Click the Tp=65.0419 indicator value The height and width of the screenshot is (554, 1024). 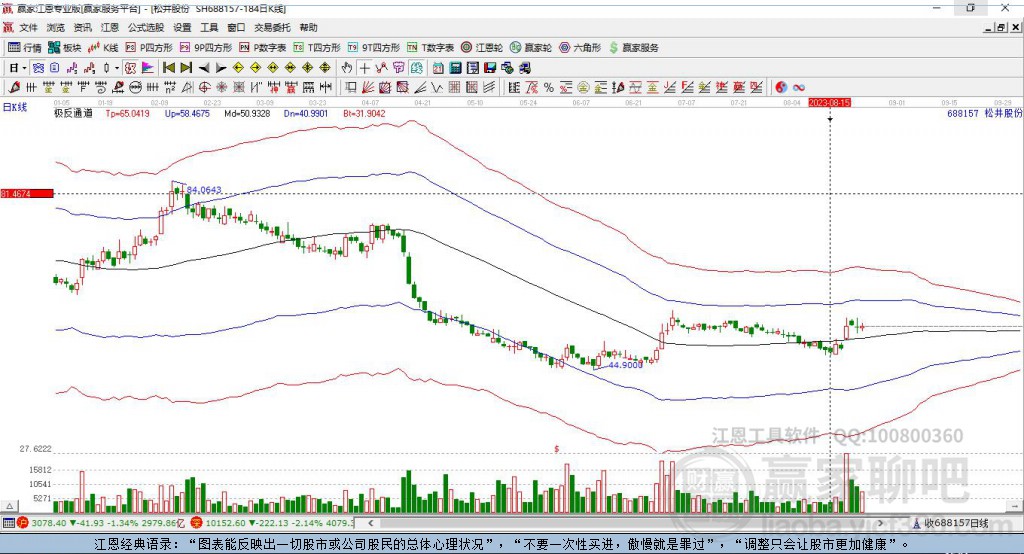pos(127,114)
